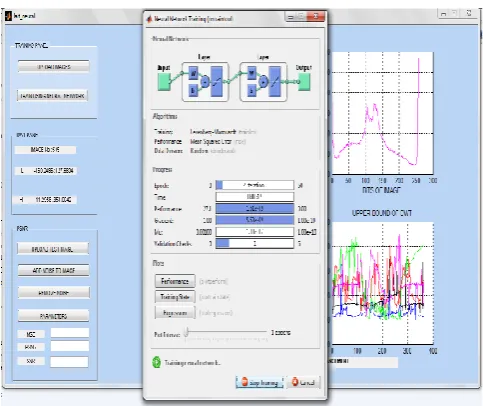Viewport: 483px width, 406px height.
Task: Click the training status message text
Action: [192, 363]
